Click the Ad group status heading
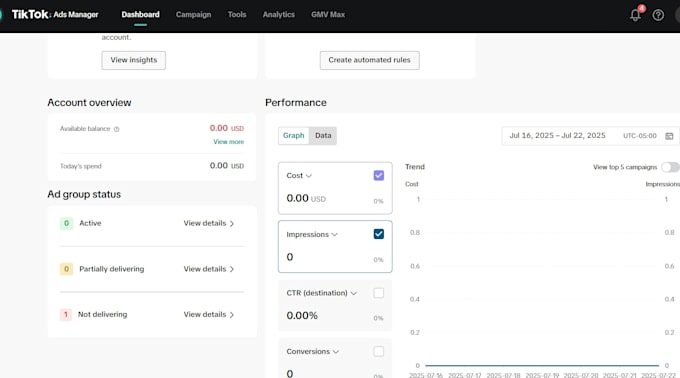680x378 pixels. coord(84,194)
